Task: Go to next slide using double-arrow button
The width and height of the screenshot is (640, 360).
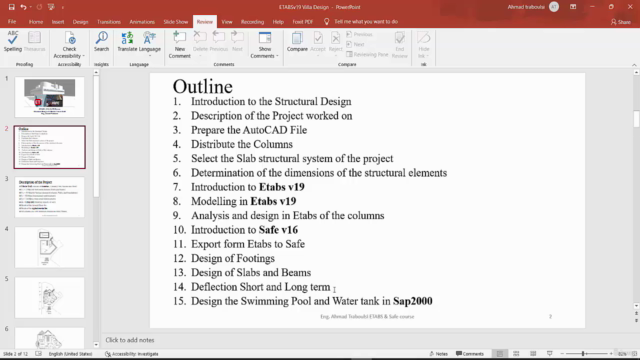Action: (x=636, y=321)
